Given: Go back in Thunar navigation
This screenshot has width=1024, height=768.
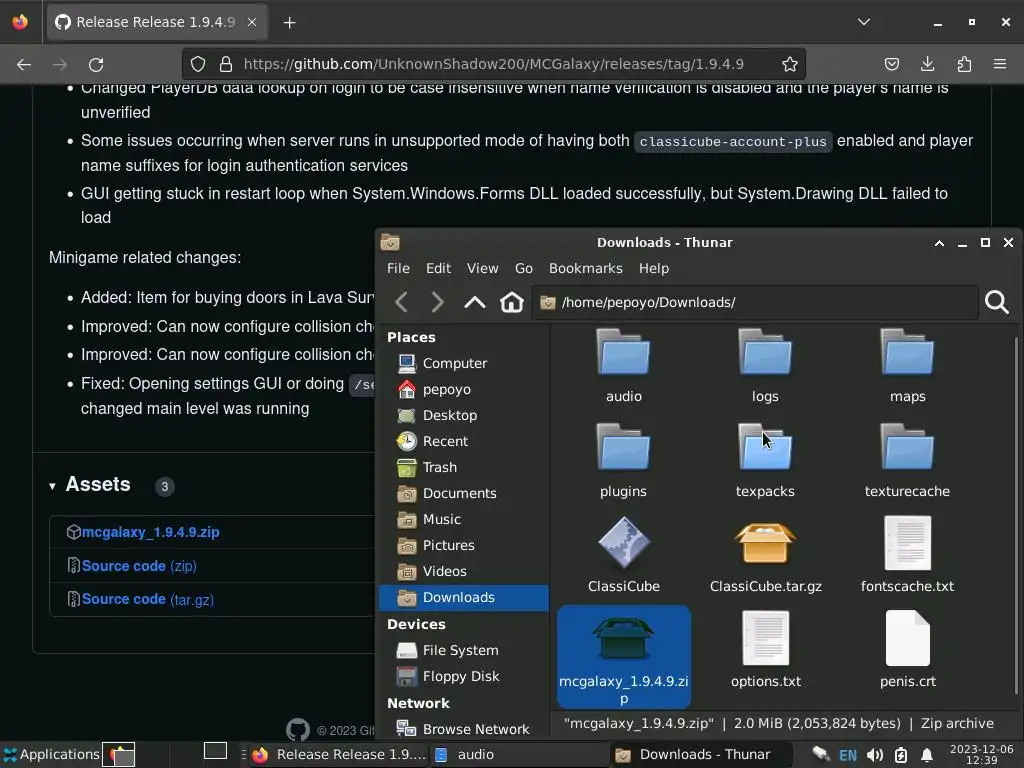Looking at the screenshot, I should point(402,302).
